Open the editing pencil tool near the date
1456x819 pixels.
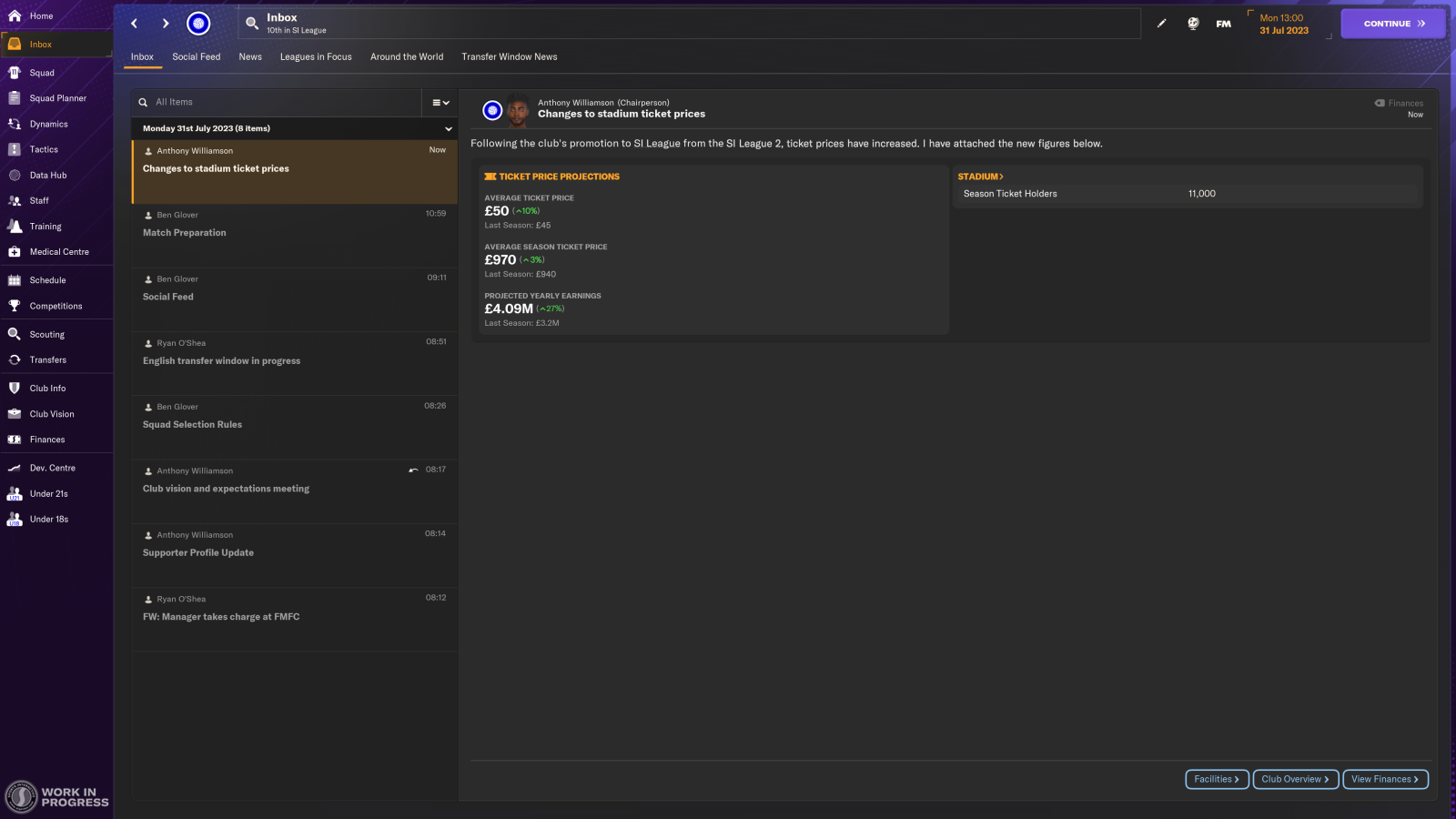pos(1162,24)
